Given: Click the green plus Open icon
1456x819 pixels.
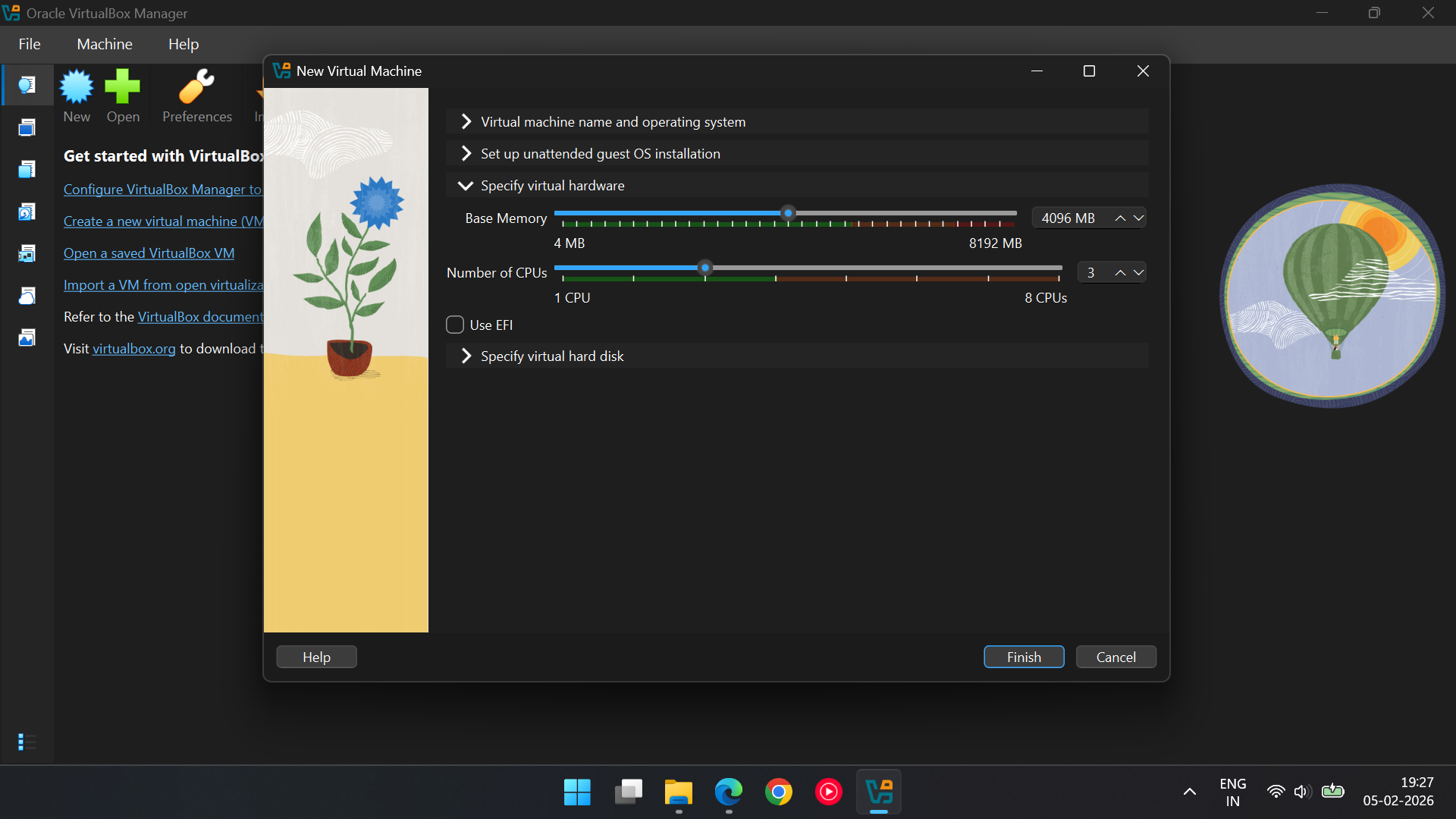Looking at the screenshot, I should [123, 86].
